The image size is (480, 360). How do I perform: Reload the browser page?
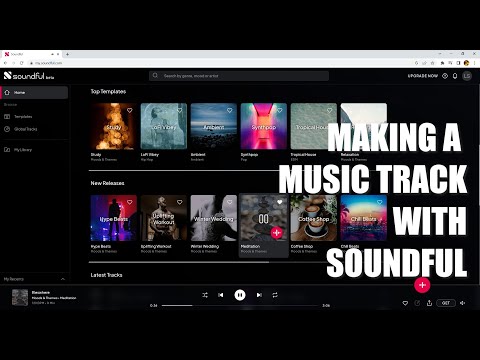pyautogui.click(x=22, y=63)
